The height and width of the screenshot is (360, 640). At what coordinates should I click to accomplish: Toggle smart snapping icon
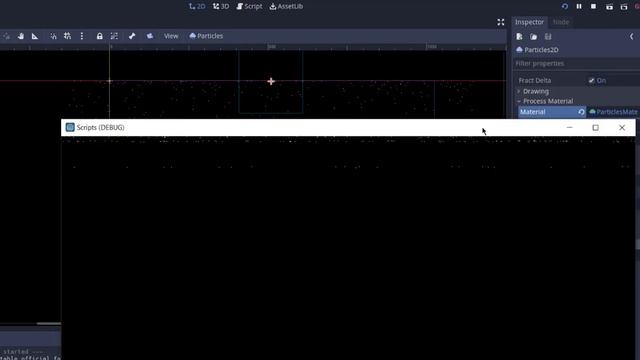point(53,36)
